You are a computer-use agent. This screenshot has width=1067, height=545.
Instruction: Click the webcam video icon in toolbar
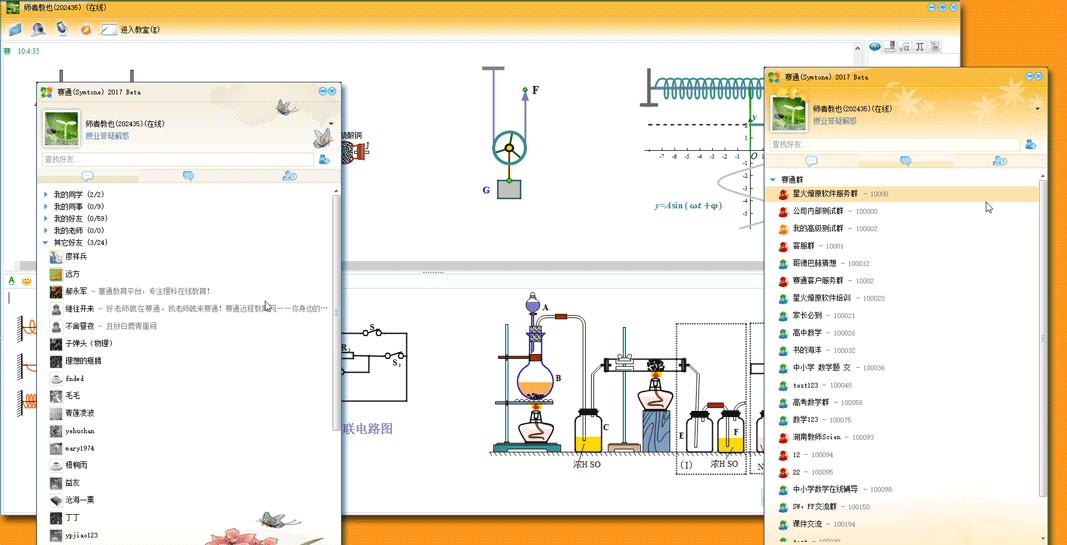point(38,30)
